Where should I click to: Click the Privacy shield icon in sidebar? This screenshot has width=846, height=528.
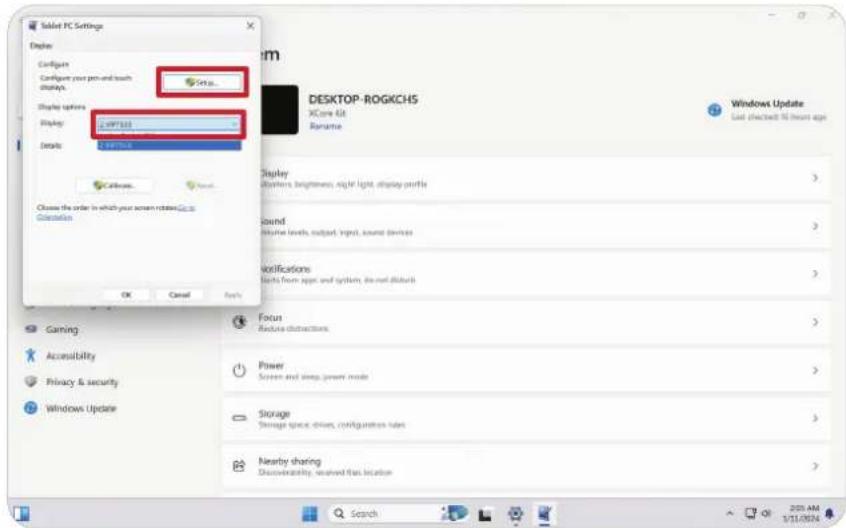31,381
